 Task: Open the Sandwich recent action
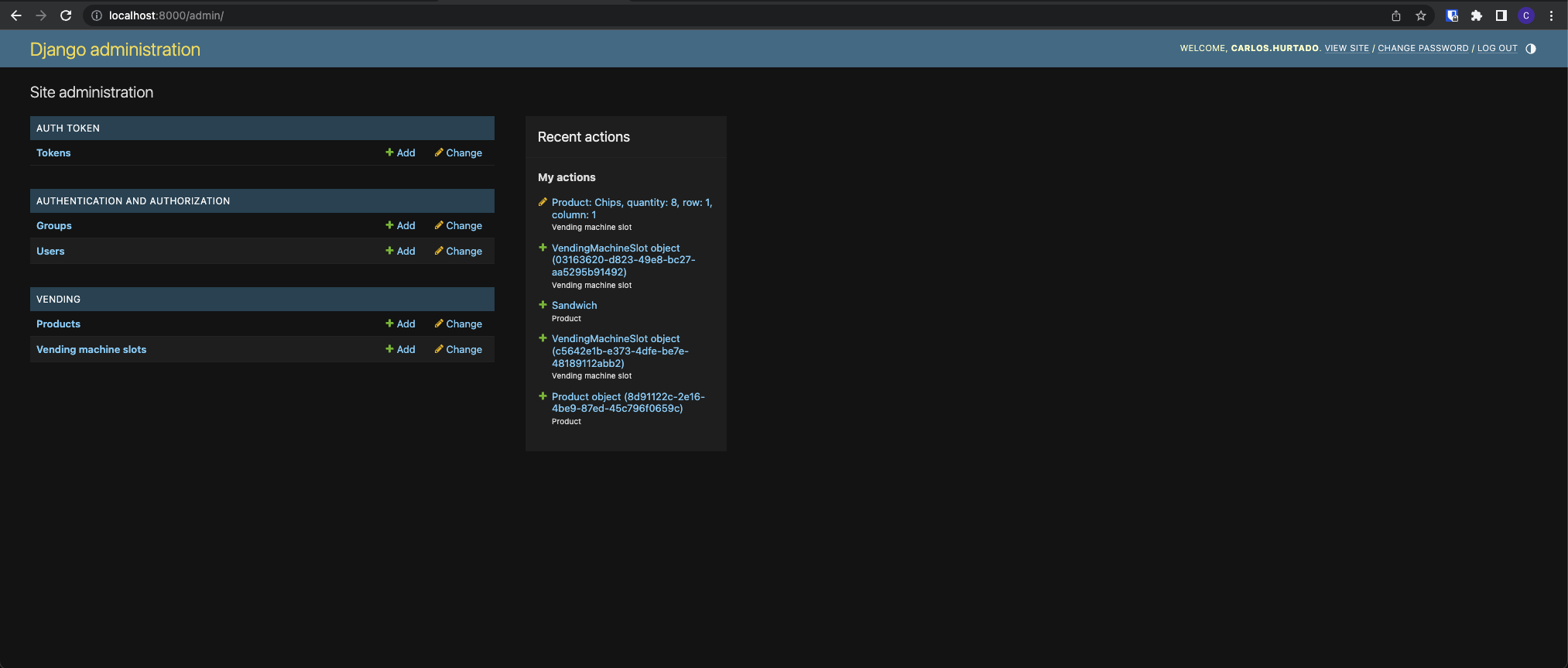coord(574,306)
